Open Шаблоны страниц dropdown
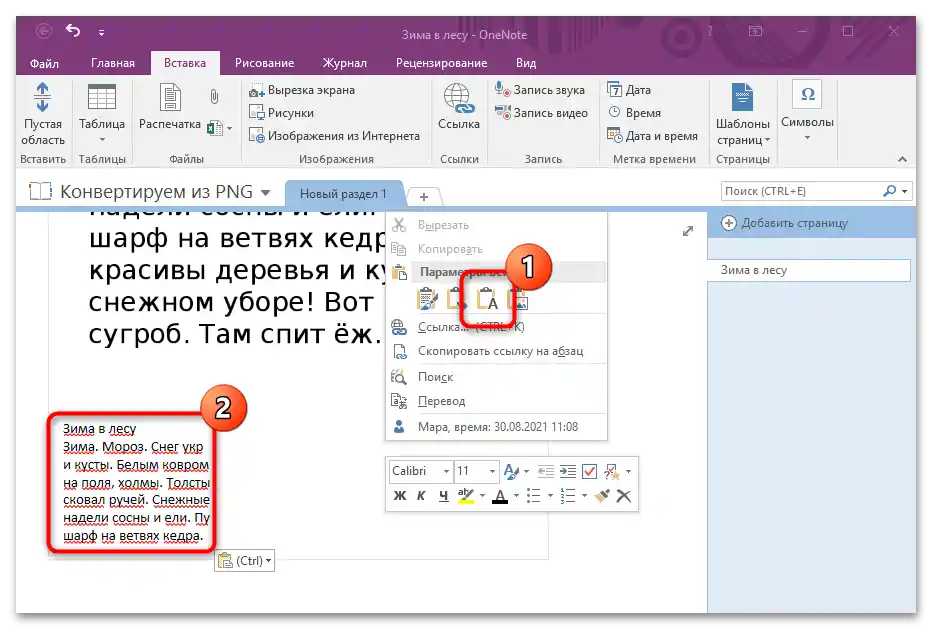This screenshot has width=932, height=629. 742,114
